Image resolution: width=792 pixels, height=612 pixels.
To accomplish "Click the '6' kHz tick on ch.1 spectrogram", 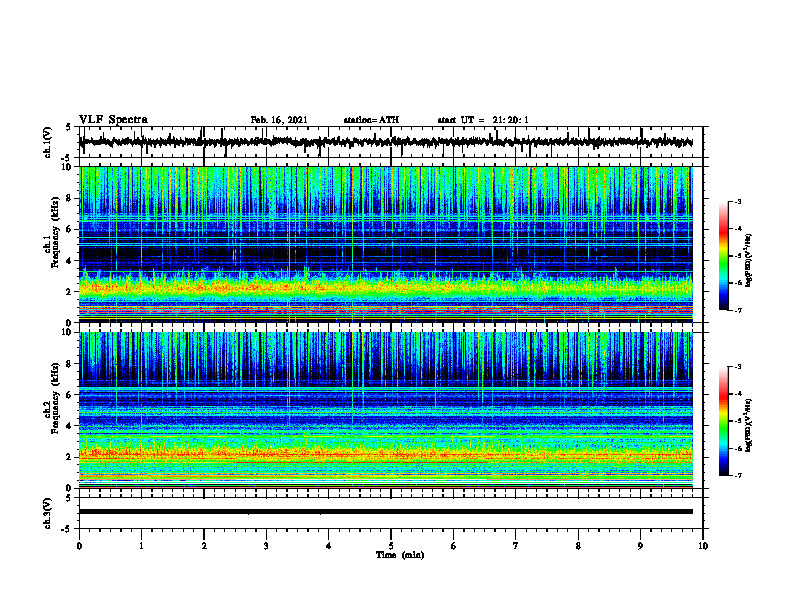I will 69,229.
